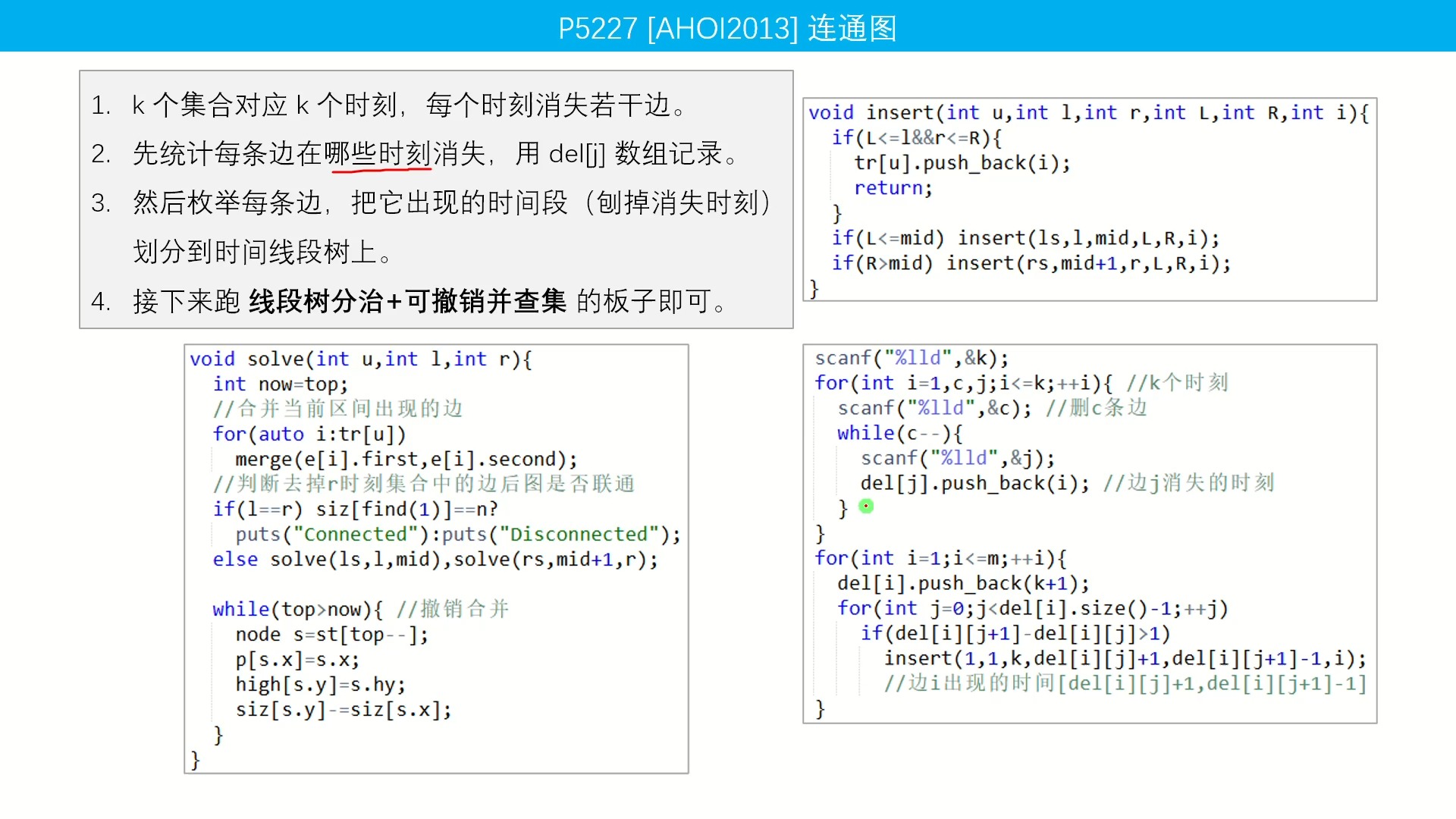This screenshot has width=1456, height=819.
Task: Click line 'if(l==r) siz[find(1)]==n?'
Action: tap(355, 509)
